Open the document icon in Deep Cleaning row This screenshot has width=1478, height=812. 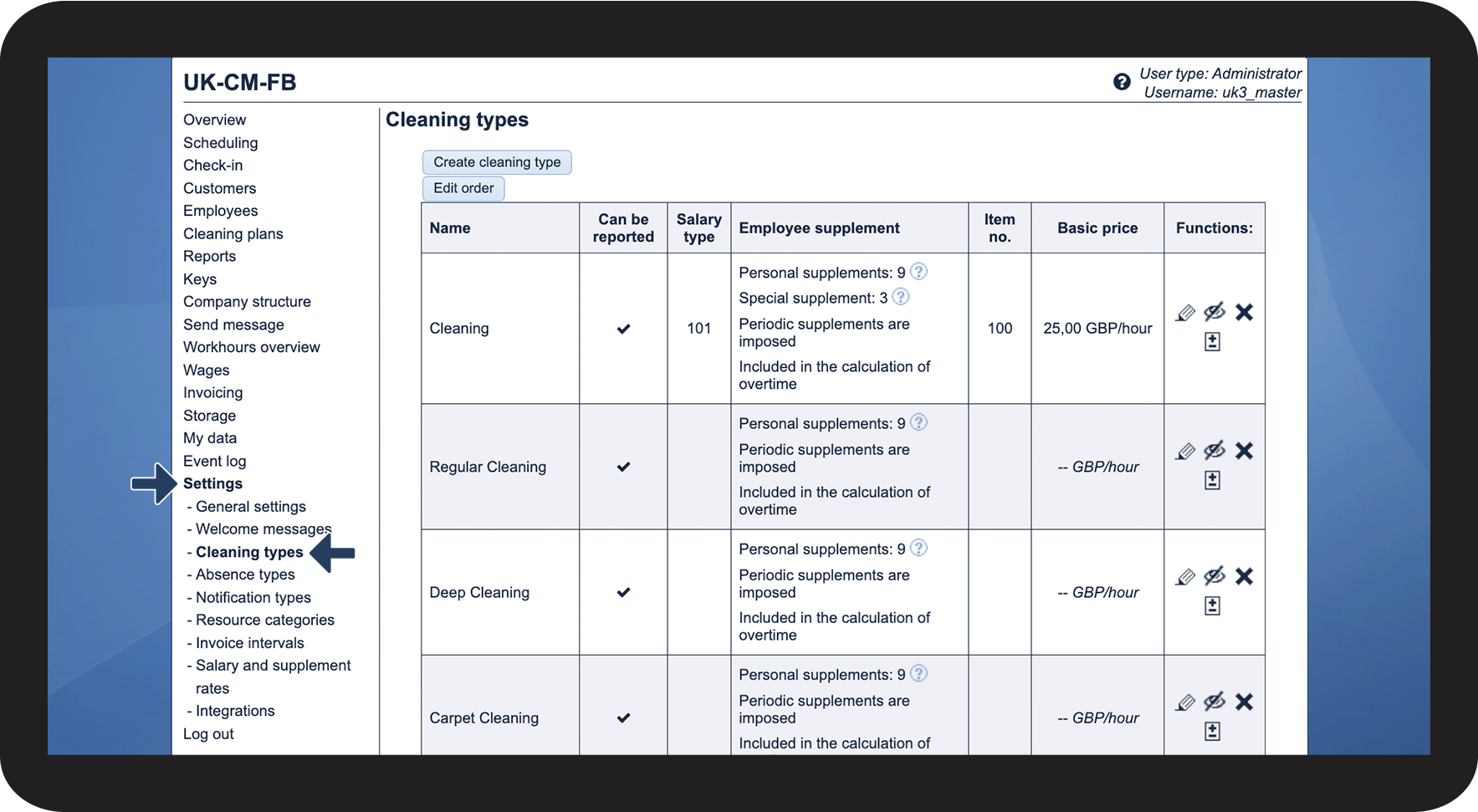coord(1212,605)
